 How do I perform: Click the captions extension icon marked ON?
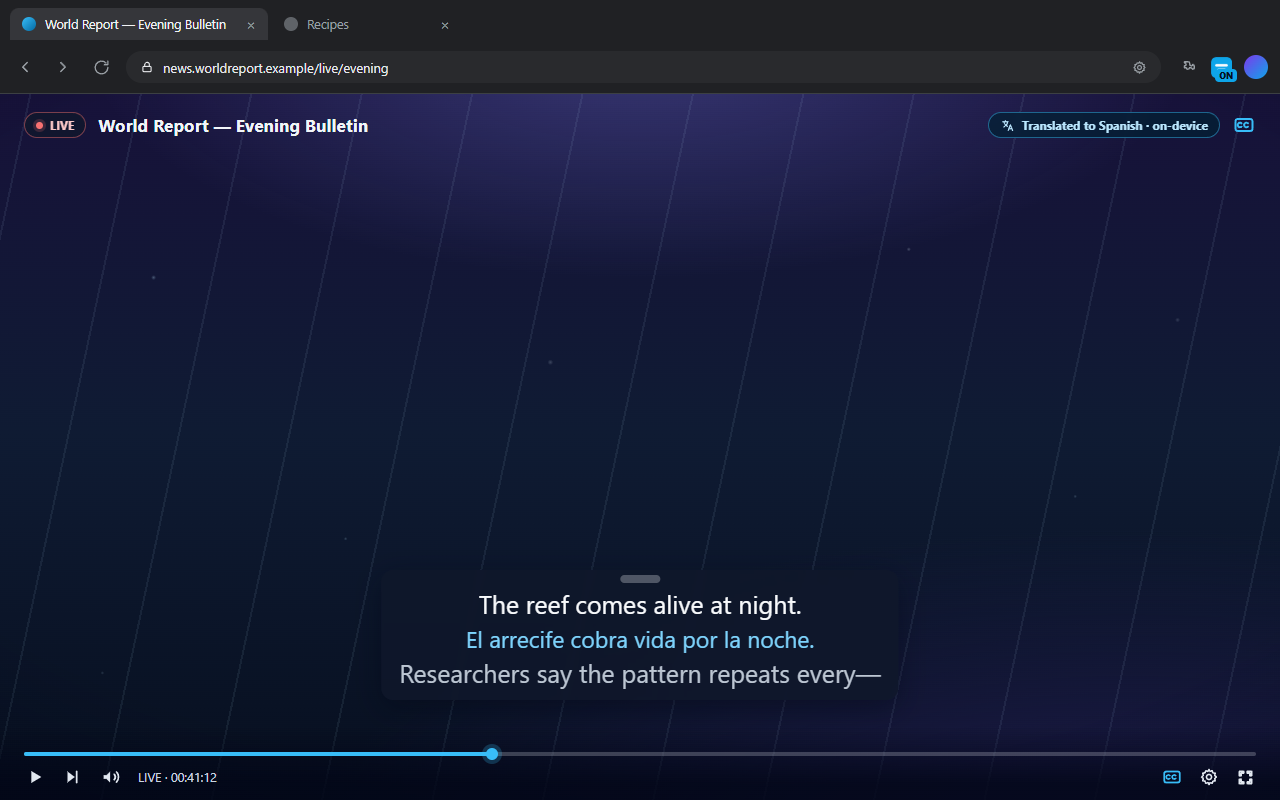click(x=1223, y=68)
